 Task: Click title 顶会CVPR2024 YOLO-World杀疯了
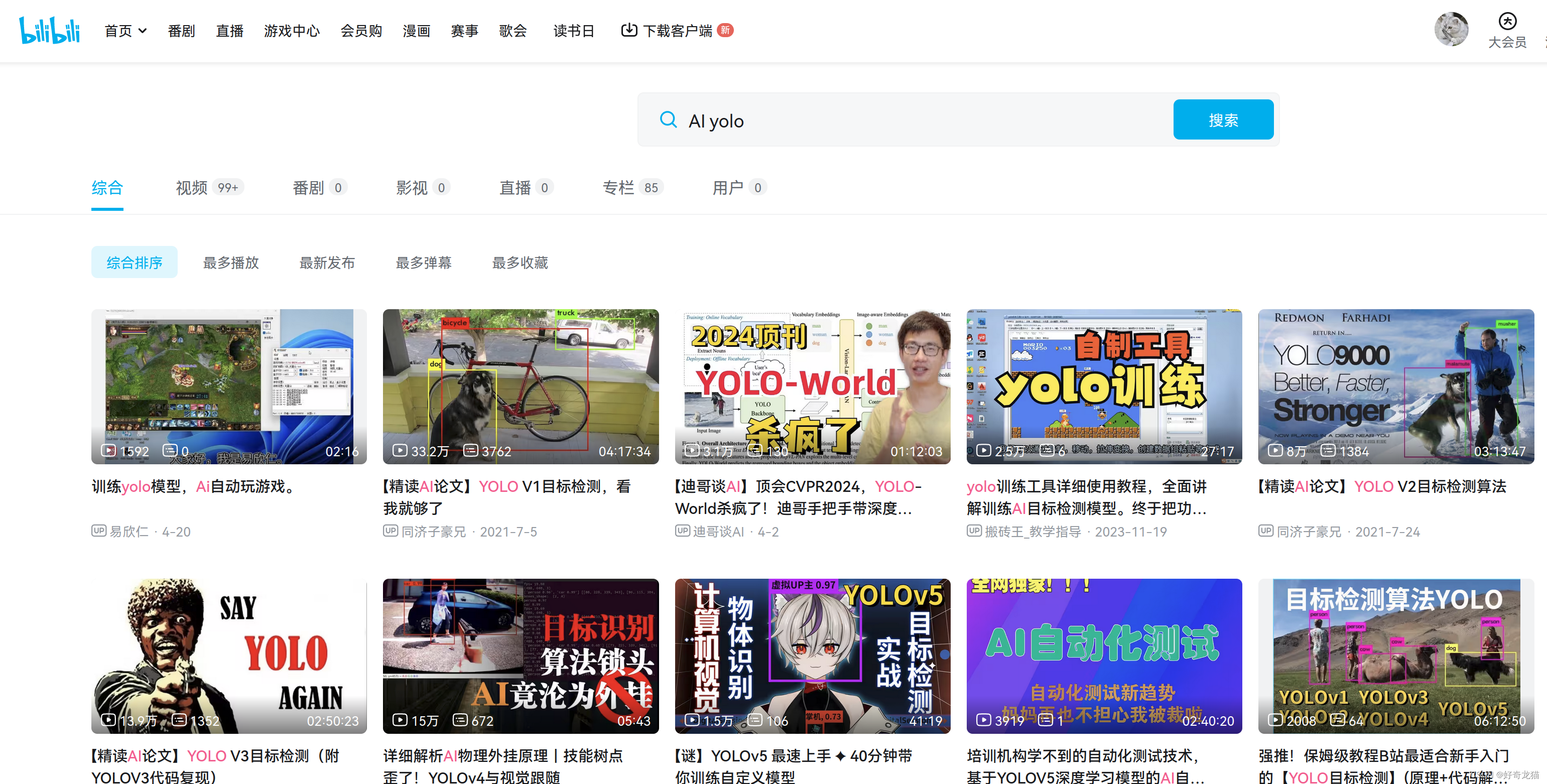coord(799,497)
